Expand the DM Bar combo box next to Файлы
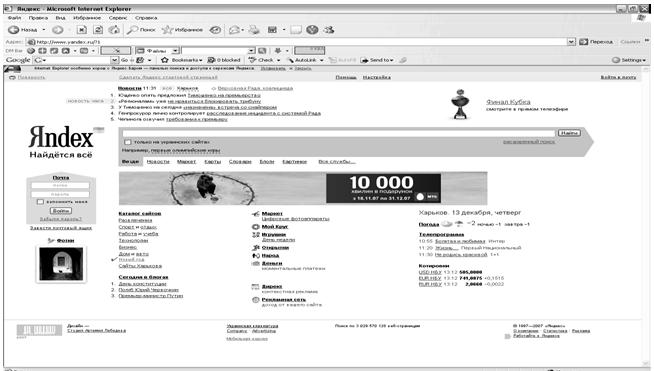 [x=252, y=51]
